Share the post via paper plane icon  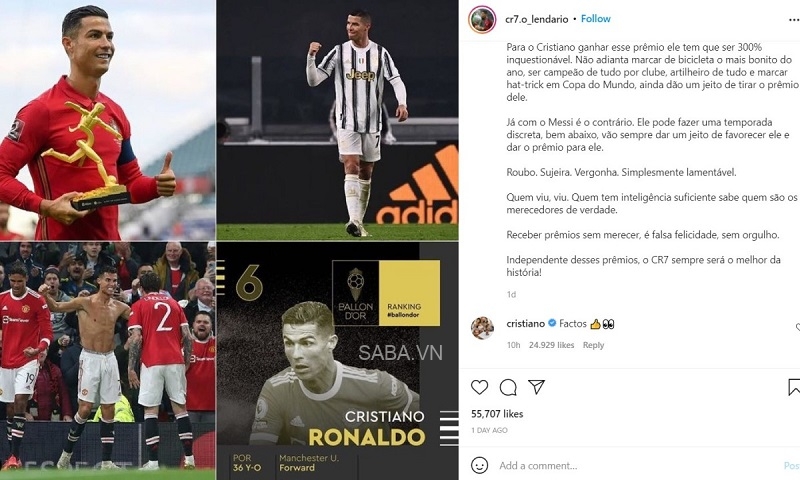pyautogui.click(x=536, y=387)
